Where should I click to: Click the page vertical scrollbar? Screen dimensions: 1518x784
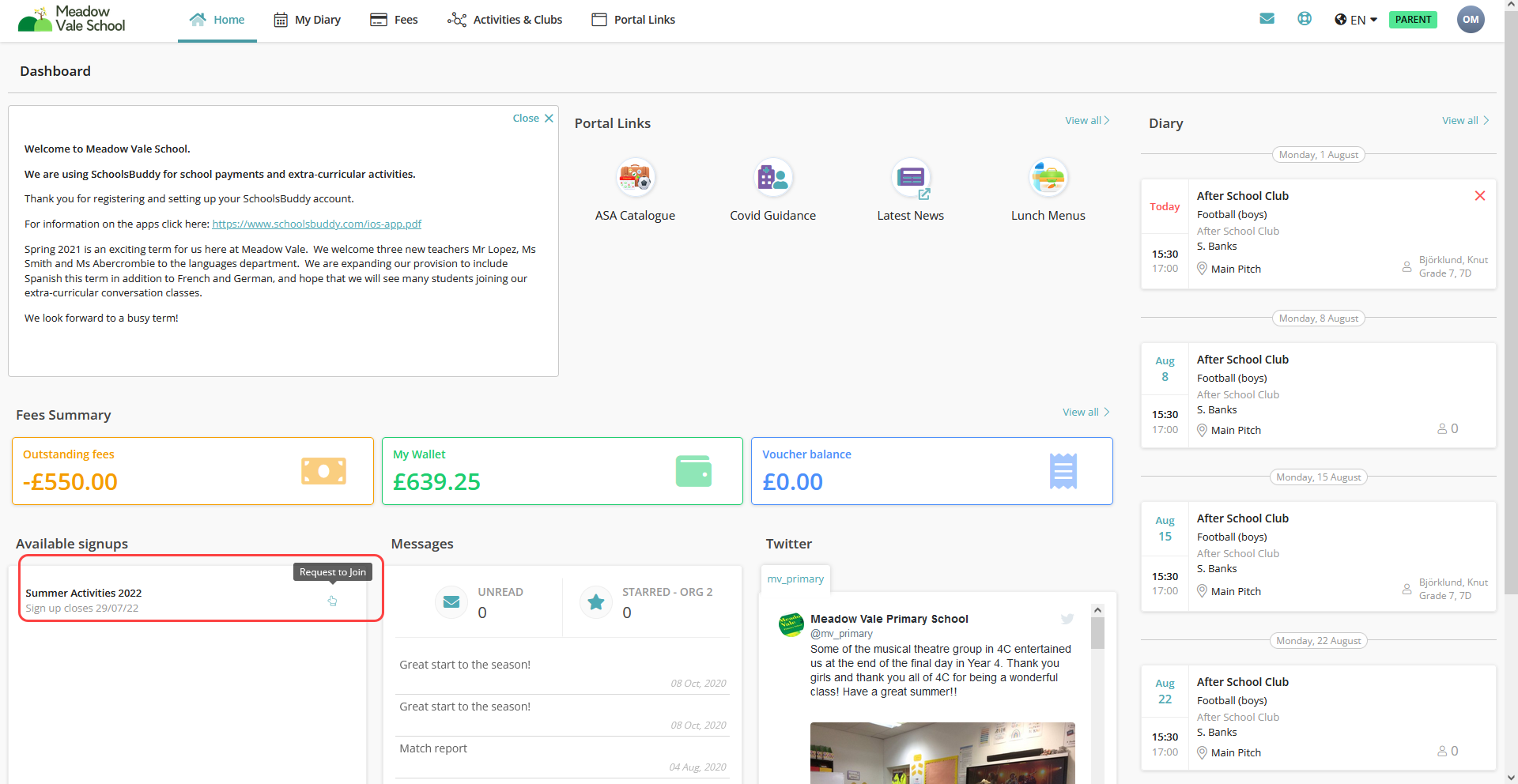1511,304
